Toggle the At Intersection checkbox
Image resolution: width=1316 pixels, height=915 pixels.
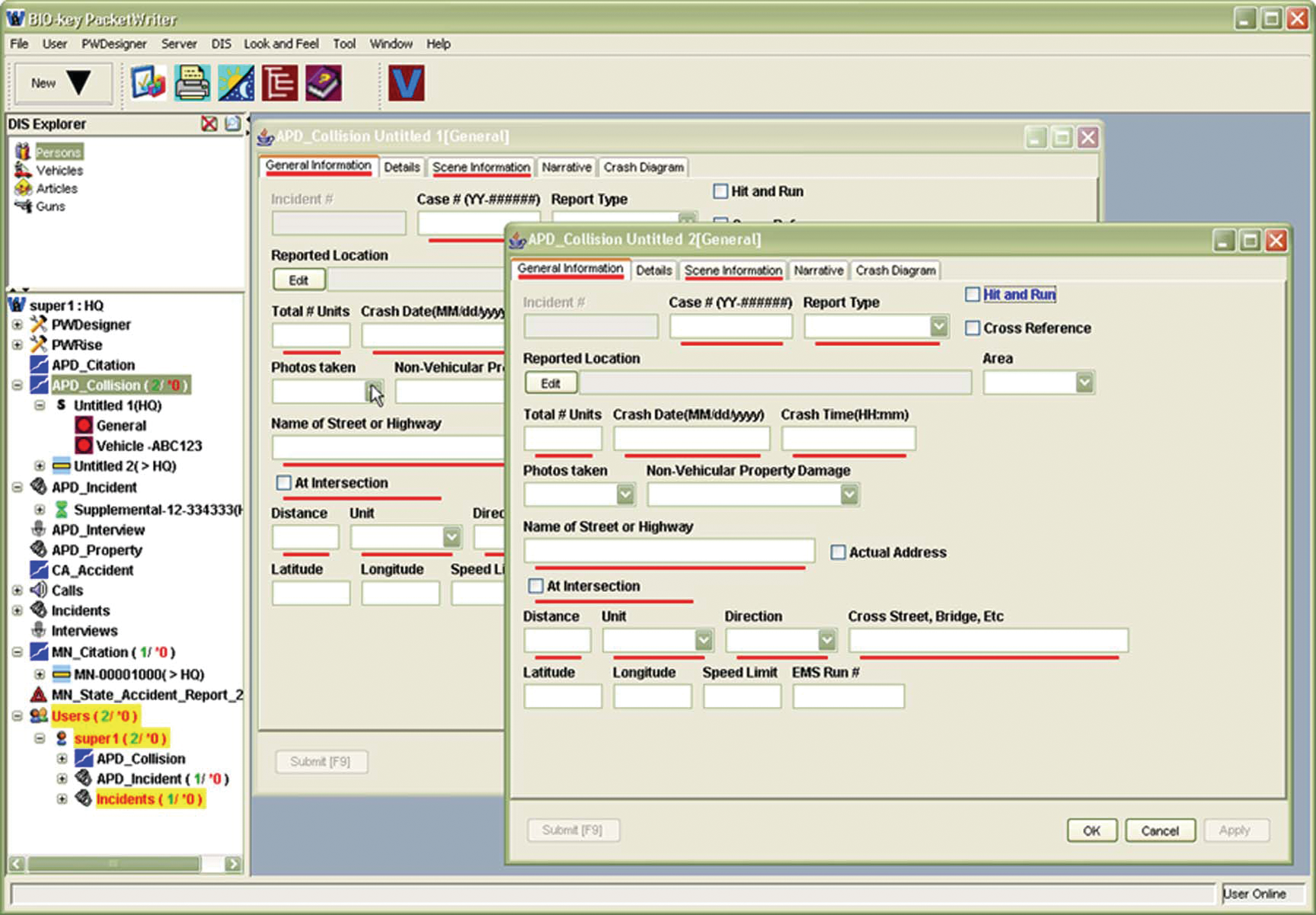[535, 585]
